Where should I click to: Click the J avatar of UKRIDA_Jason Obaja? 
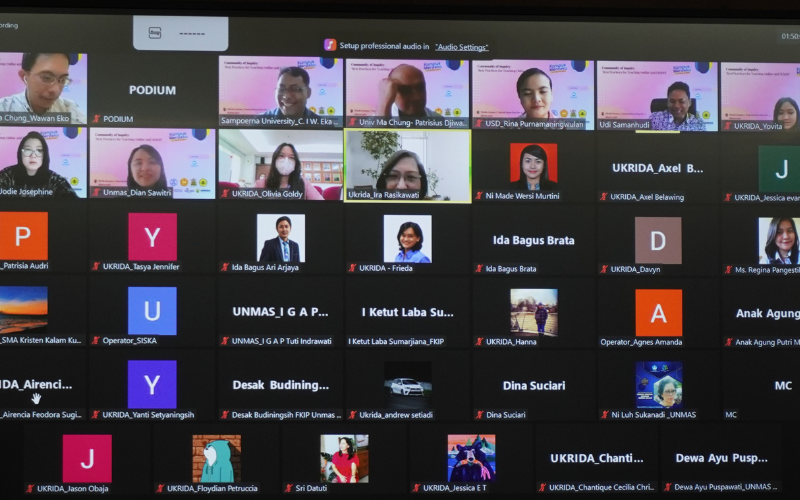(87, 458)
